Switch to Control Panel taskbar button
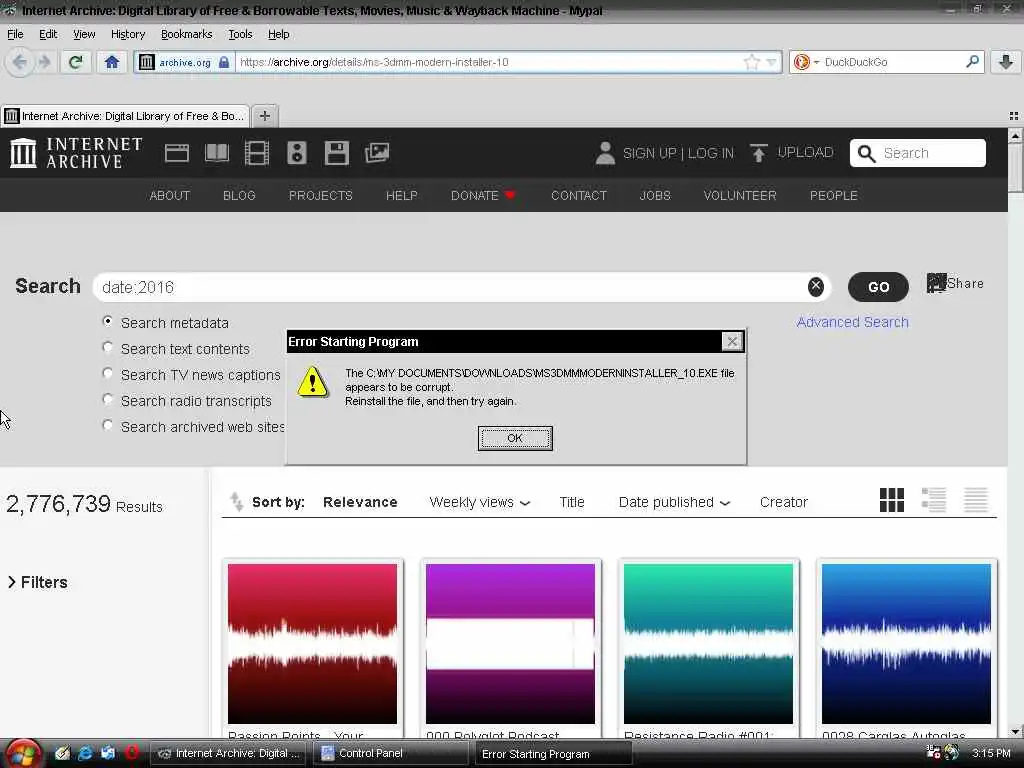The image size is (1024, 768). point(390,754)
